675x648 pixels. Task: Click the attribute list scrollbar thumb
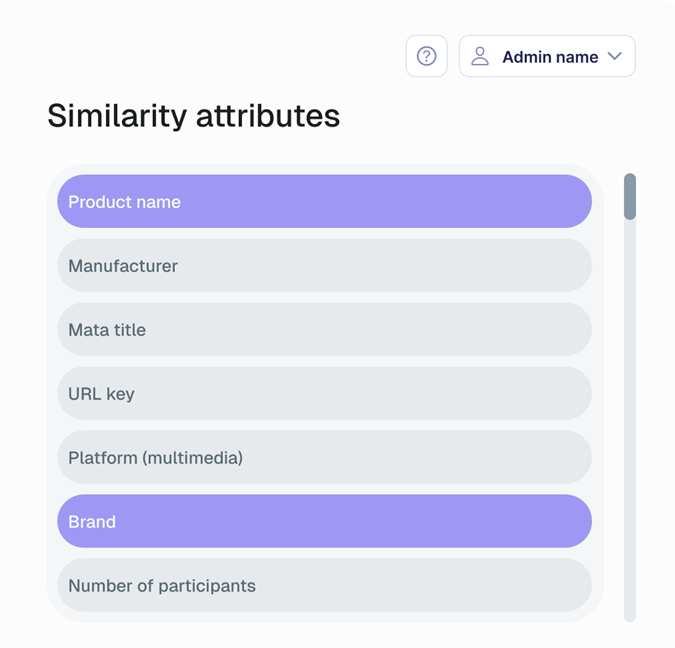630,196
